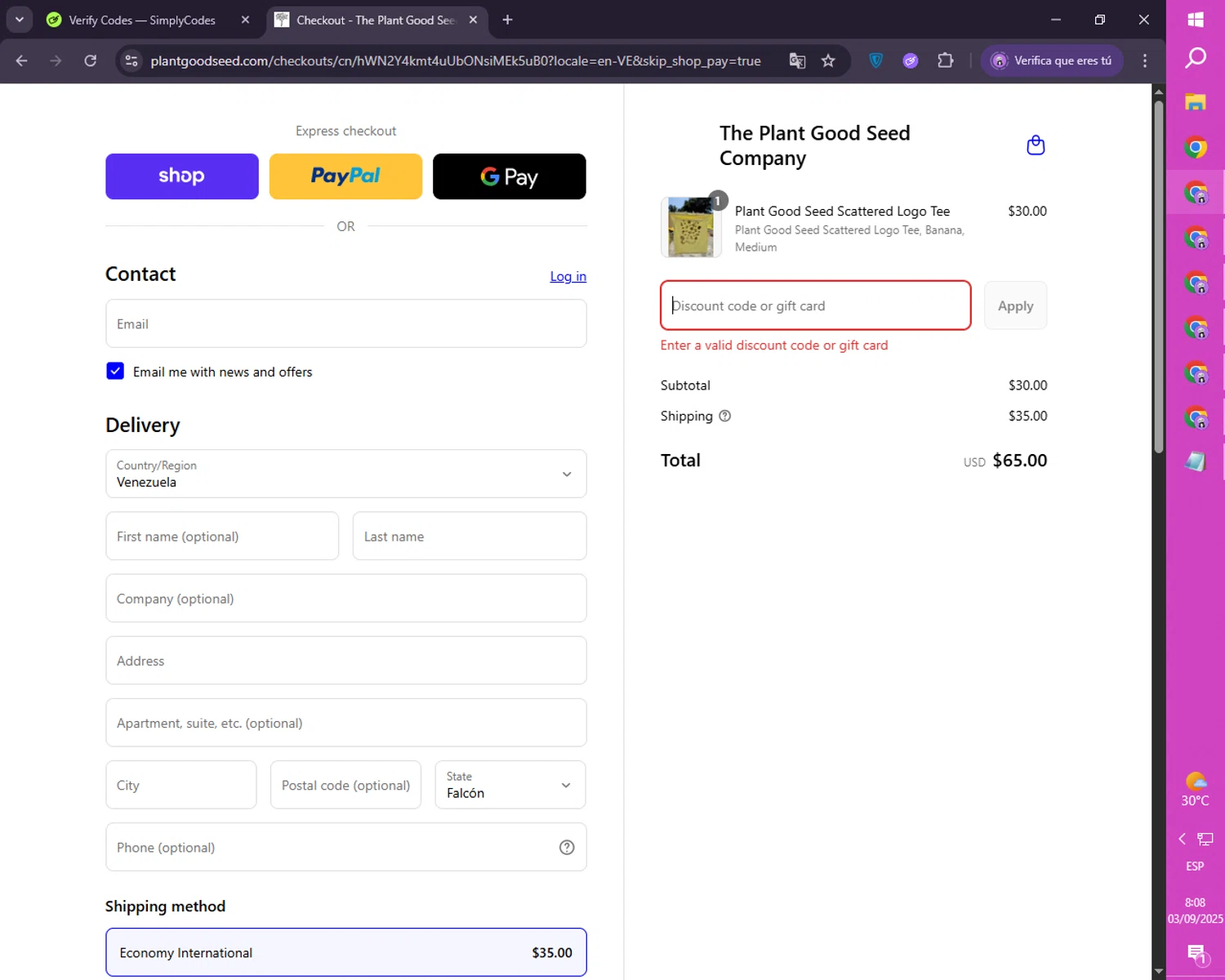Image resolution: width=1225 pixels, height=980 pixels.
Task: Click the ESP language indicator
Action: click(x=1195, y=866)
